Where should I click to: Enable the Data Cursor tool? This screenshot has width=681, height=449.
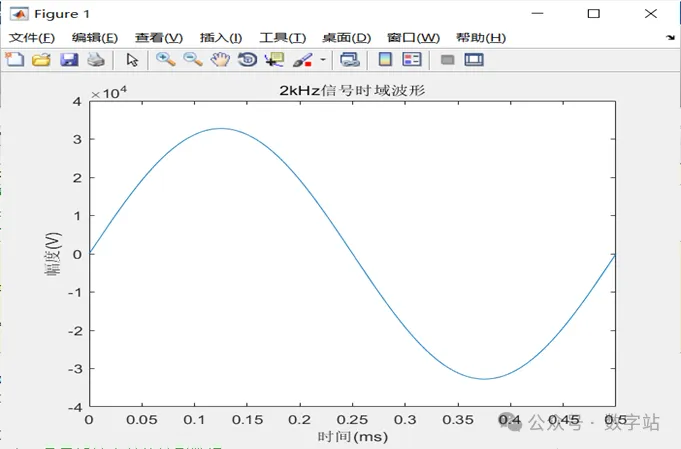(274, 59)
